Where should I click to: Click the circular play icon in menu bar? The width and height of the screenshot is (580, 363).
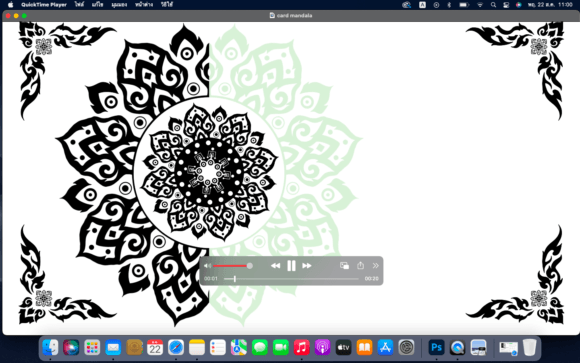coord(436,5)
